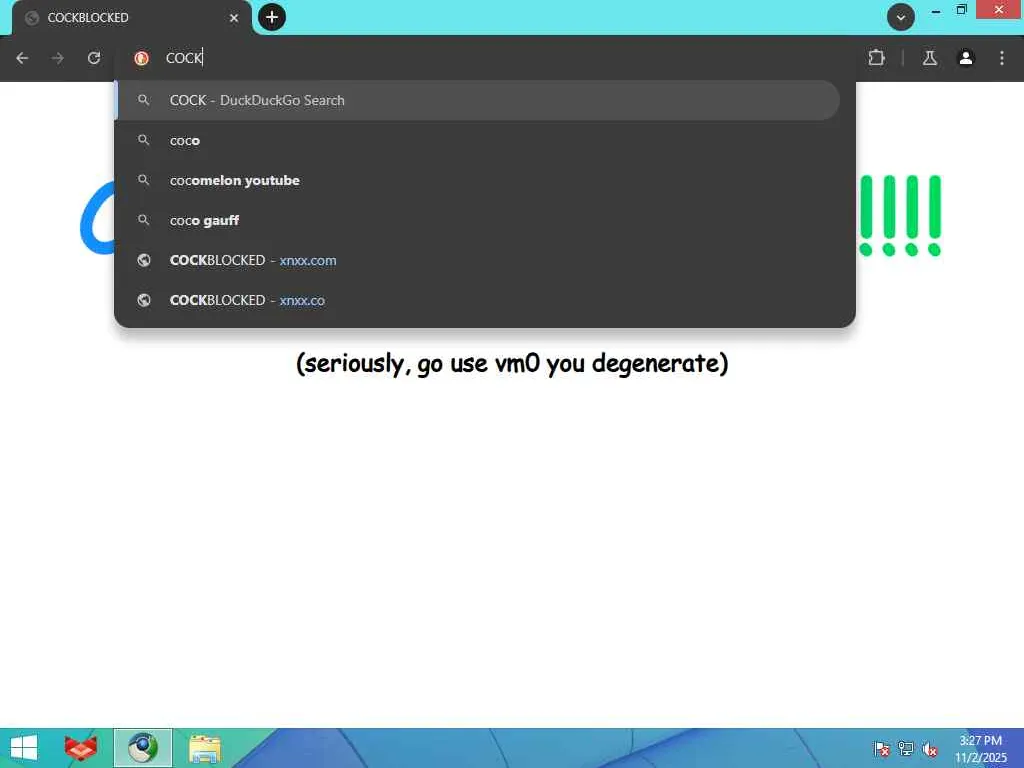The image size is (1024, 768).
Task: Click the muted volume tray icon
Action: pos(930,749)
